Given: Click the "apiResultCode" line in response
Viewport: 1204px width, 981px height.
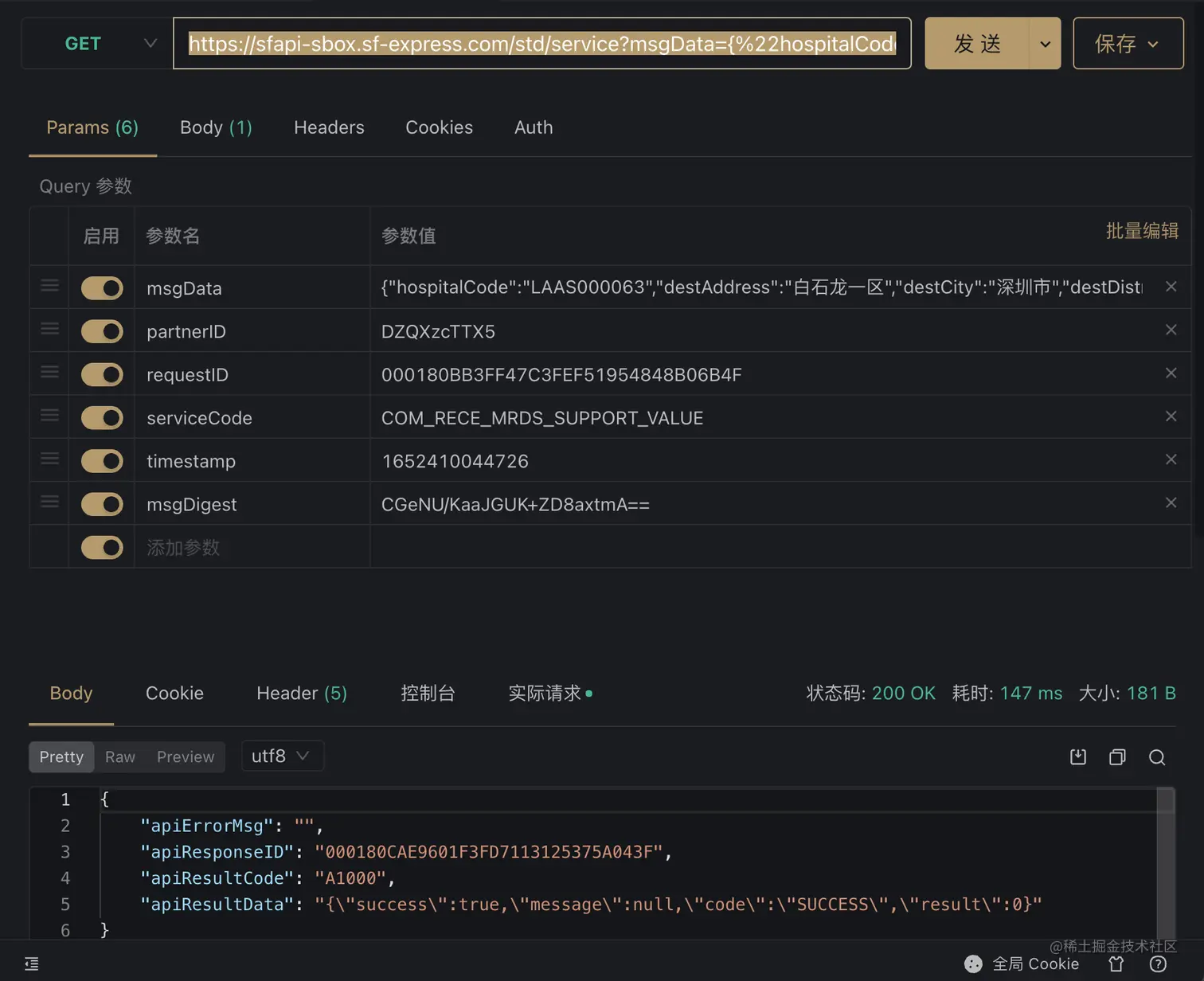Looking at the screenshot, I should (268, 877).
